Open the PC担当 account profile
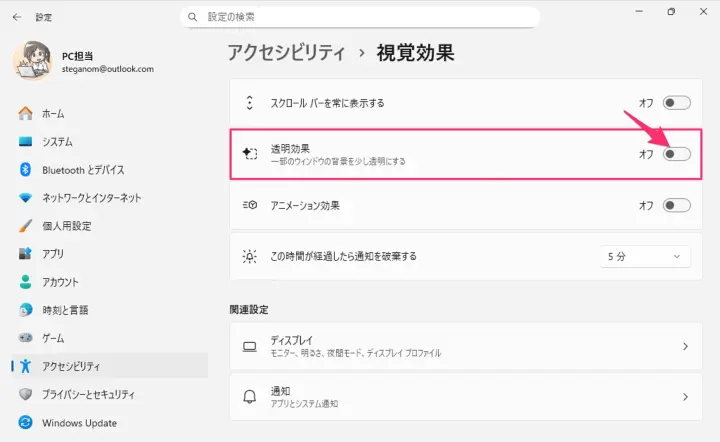The width and height of the screenshot is (720, 442). [x=85, y=62]
